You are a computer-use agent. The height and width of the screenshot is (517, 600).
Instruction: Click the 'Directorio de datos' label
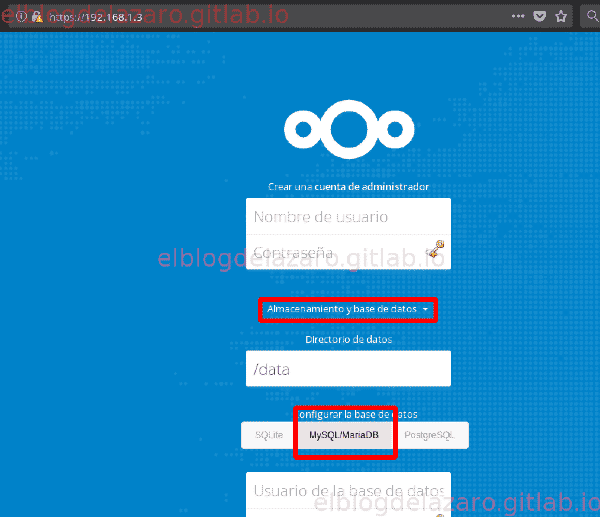point(349,339)
